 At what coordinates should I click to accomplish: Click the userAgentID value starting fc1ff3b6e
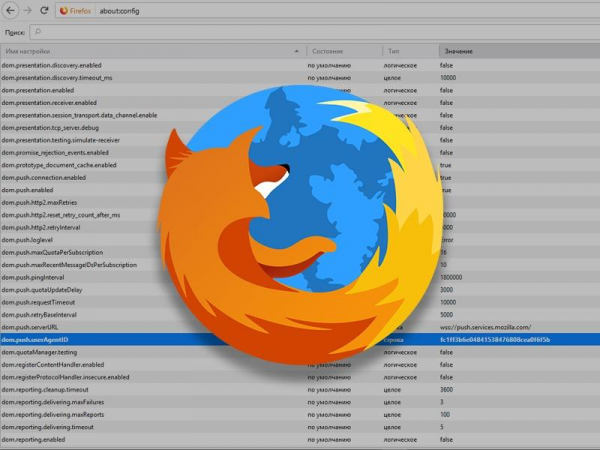[495, 340]
